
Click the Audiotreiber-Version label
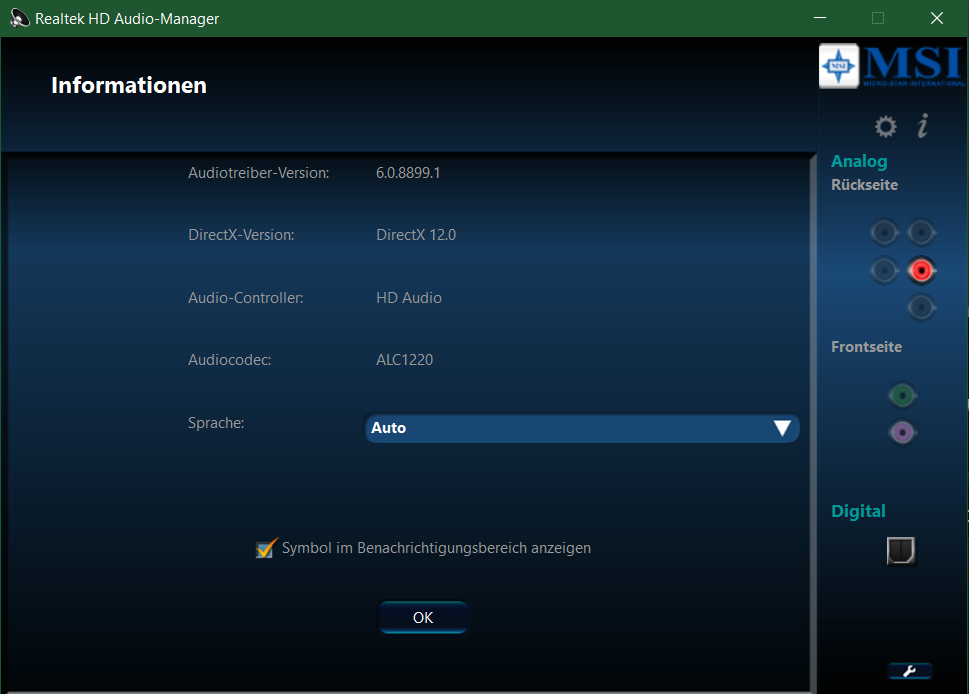coord(259,173)
